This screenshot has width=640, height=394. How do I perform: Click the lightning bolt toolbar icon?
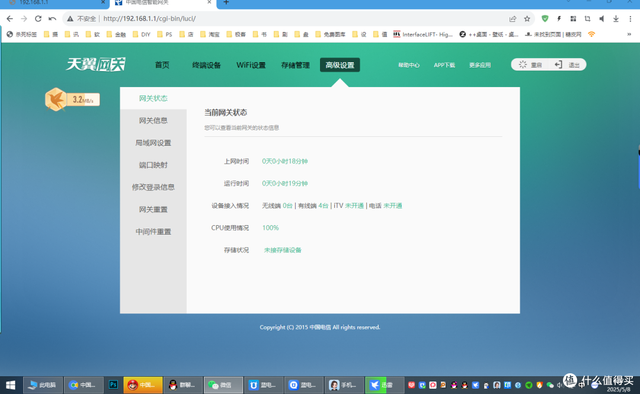pyautogui.click(x=559, y=19)
